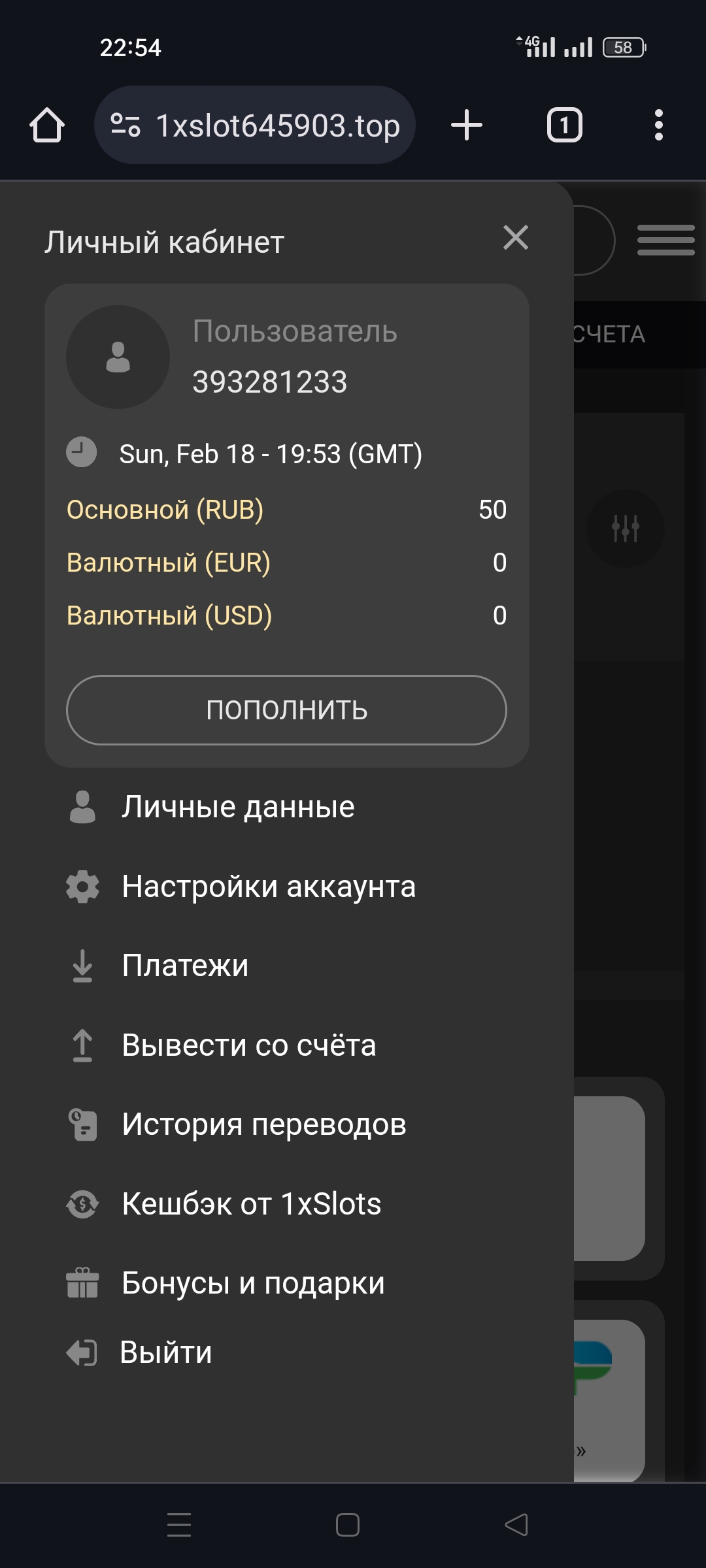The image size is (706, 1568).
Task: Tap the browser home icon
Action: [x=47, y=125]
